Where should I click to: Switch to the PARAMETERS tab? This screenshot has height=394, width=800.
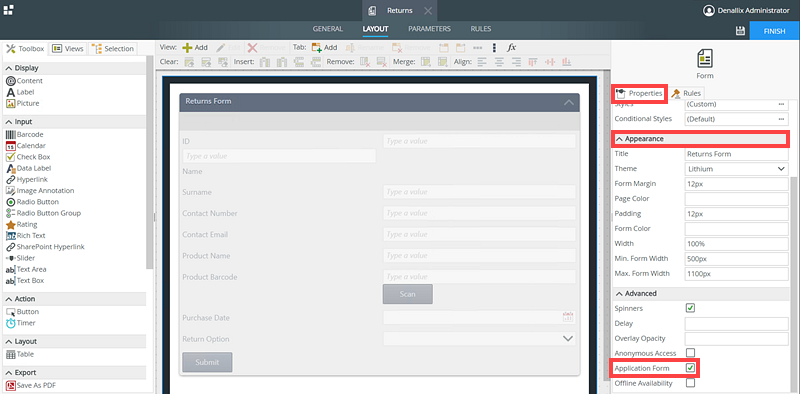(x=429, y=29)
